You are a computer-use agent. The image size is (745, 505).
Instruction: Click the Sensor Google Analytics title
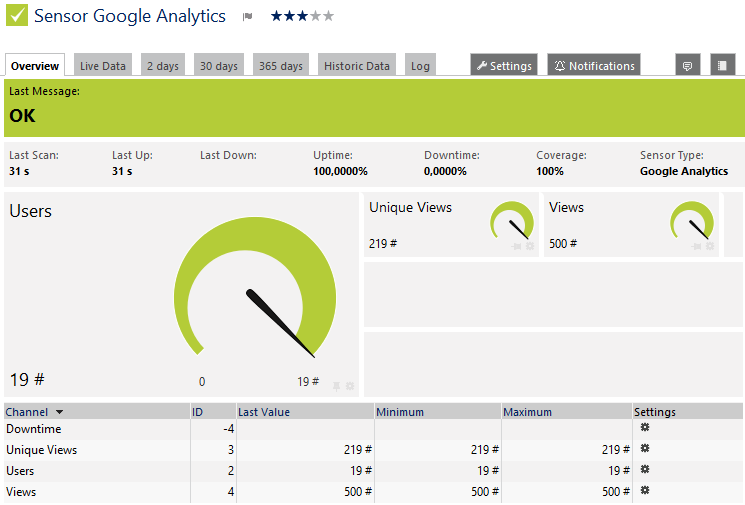[x=130, y=16]
